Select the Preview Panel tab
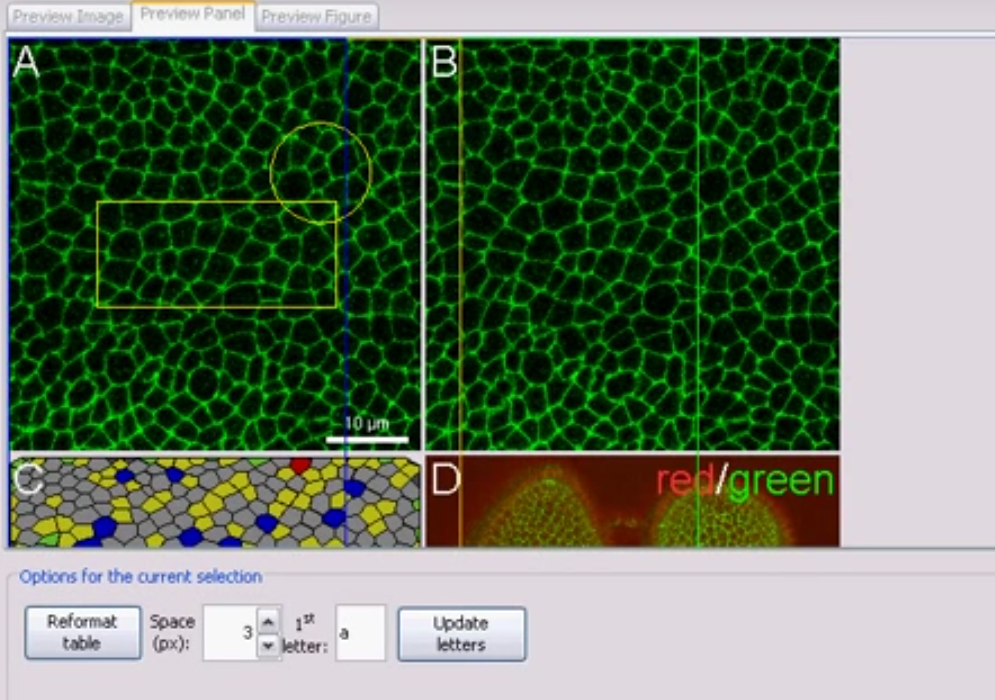 [x=192, y=15]
